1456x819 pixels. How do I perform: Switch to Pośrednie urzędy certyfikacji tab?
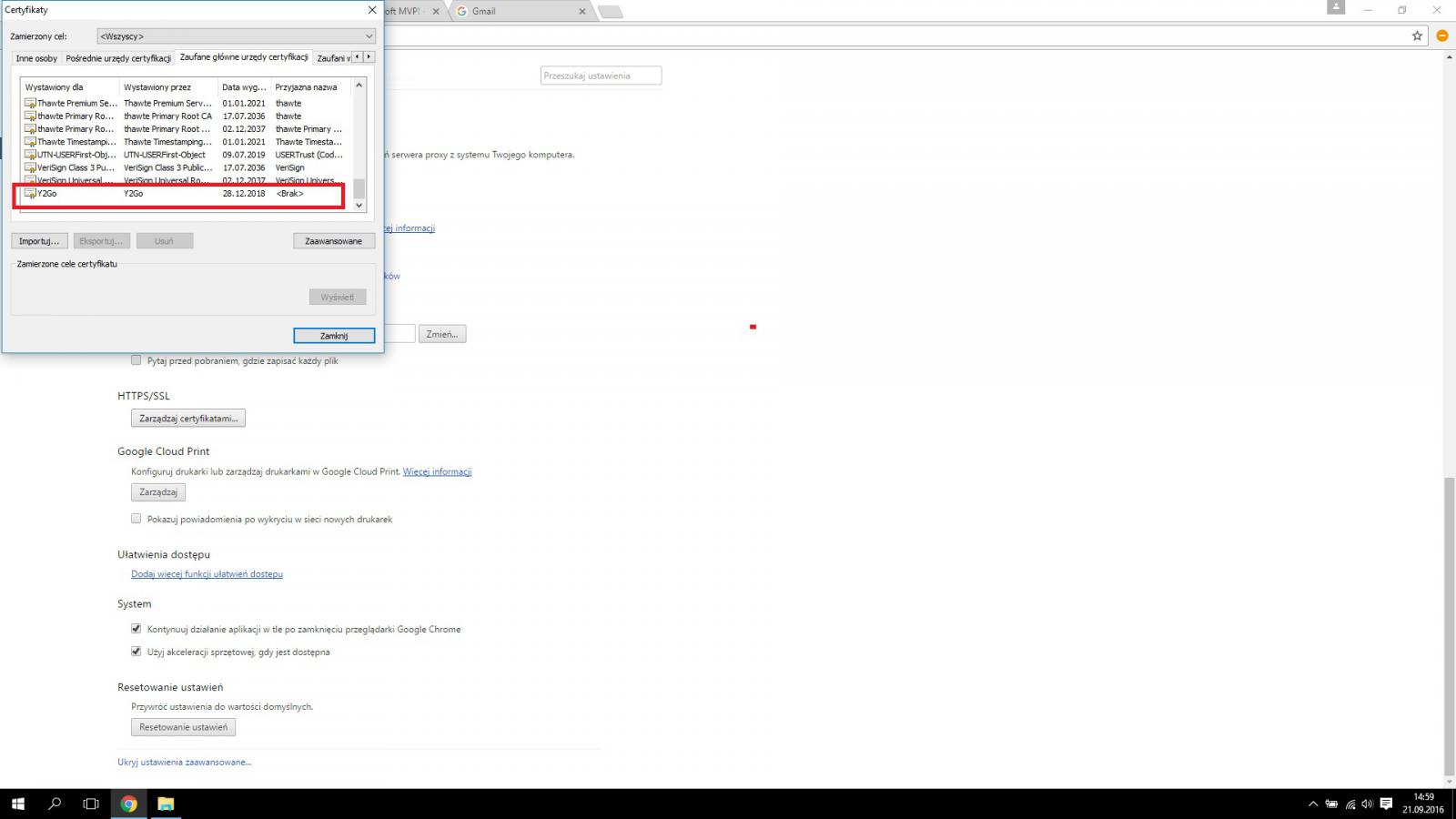(118, 58)
